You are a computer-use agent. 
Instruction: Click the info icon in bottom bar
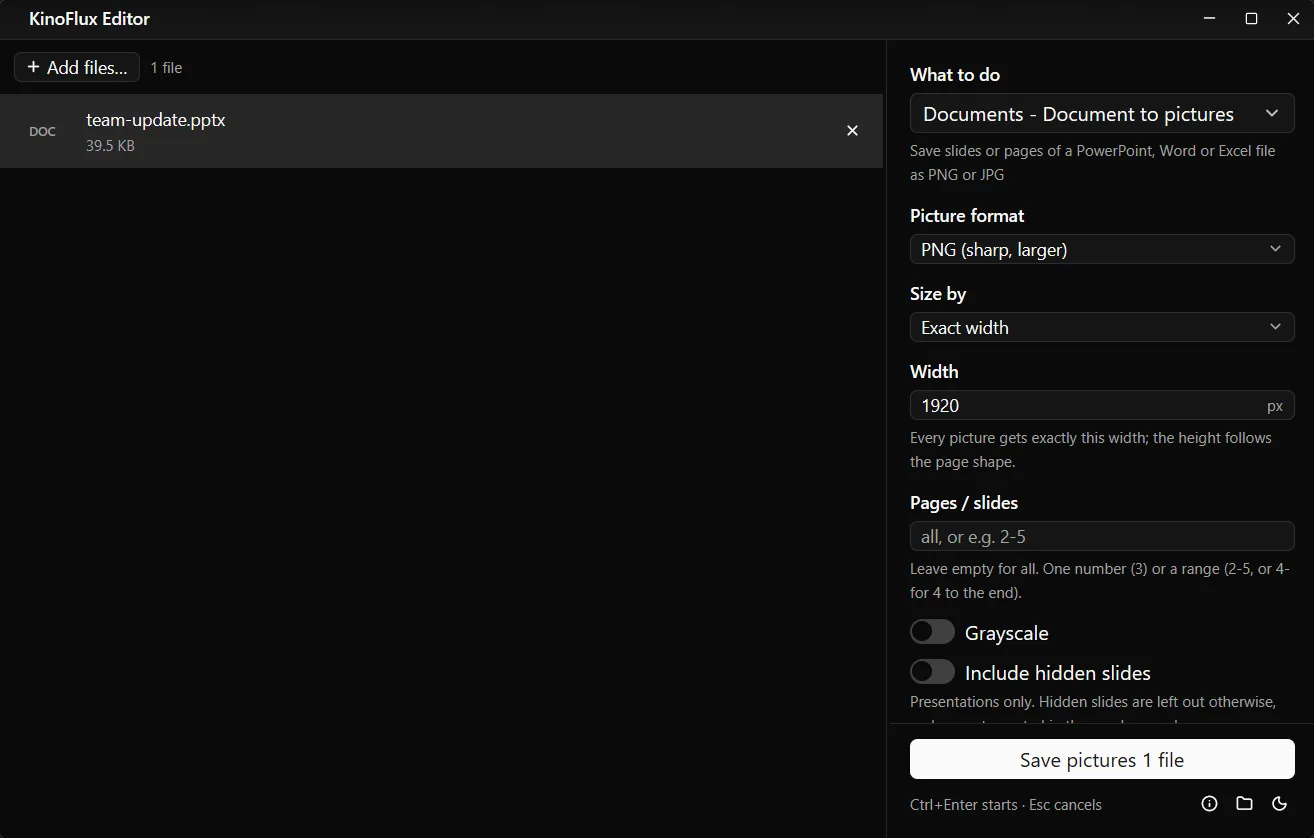tap(1209, 804)
